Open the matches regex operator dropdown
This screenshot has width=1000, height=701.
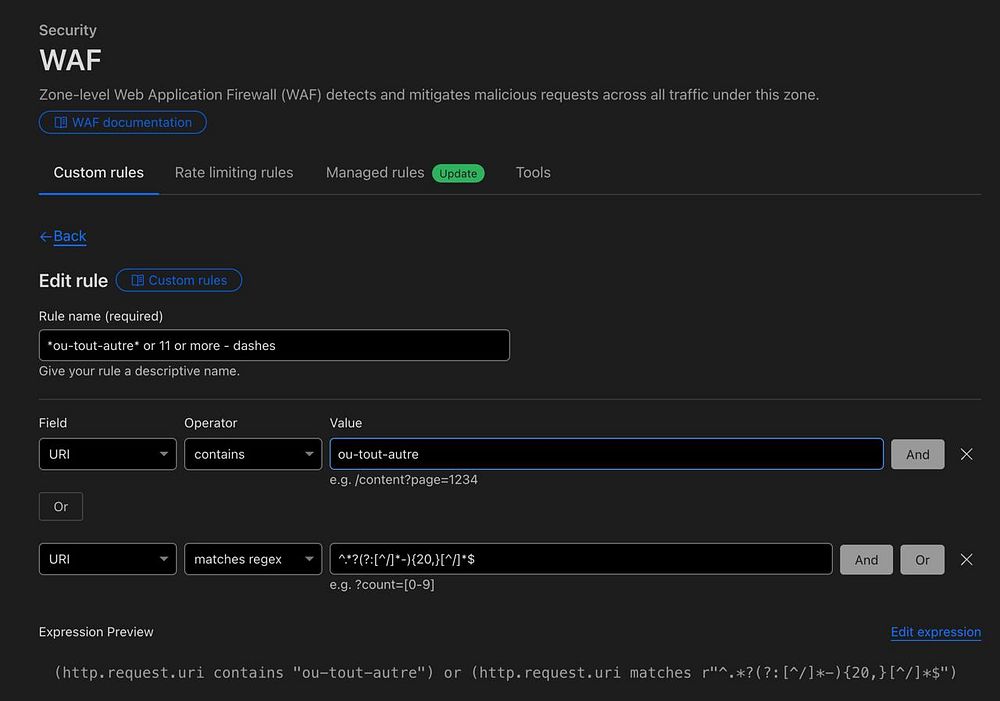coord(253,559)
